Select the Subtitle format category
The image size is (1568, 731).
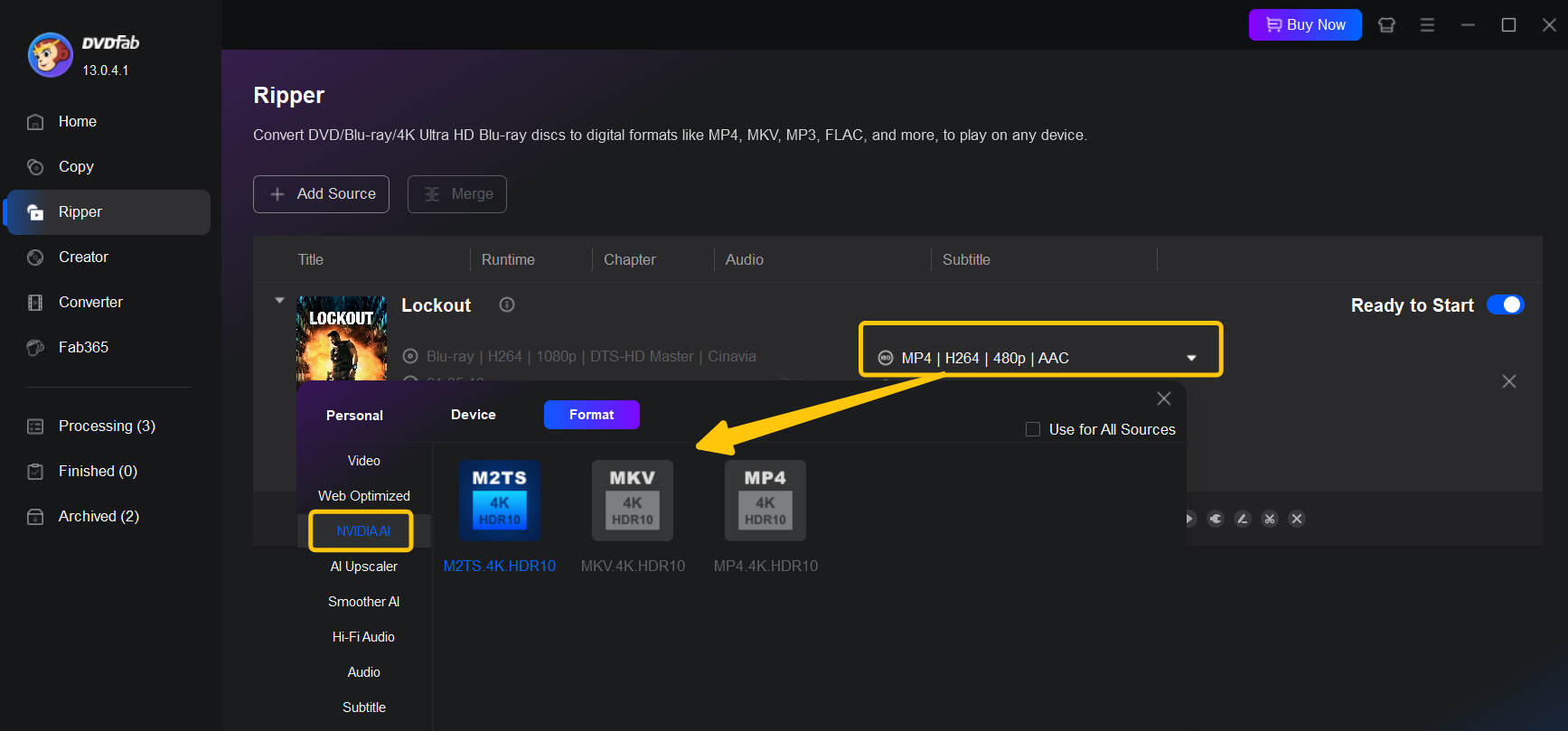point(364,708)
